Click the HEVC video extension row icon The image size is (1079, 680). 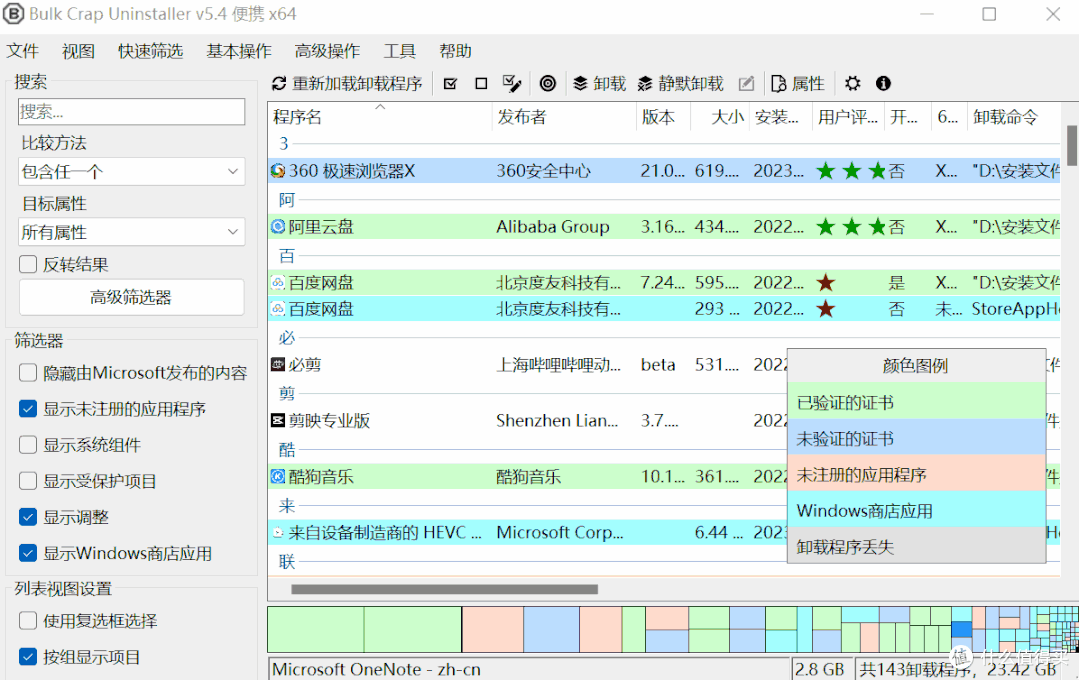point(278,532)
